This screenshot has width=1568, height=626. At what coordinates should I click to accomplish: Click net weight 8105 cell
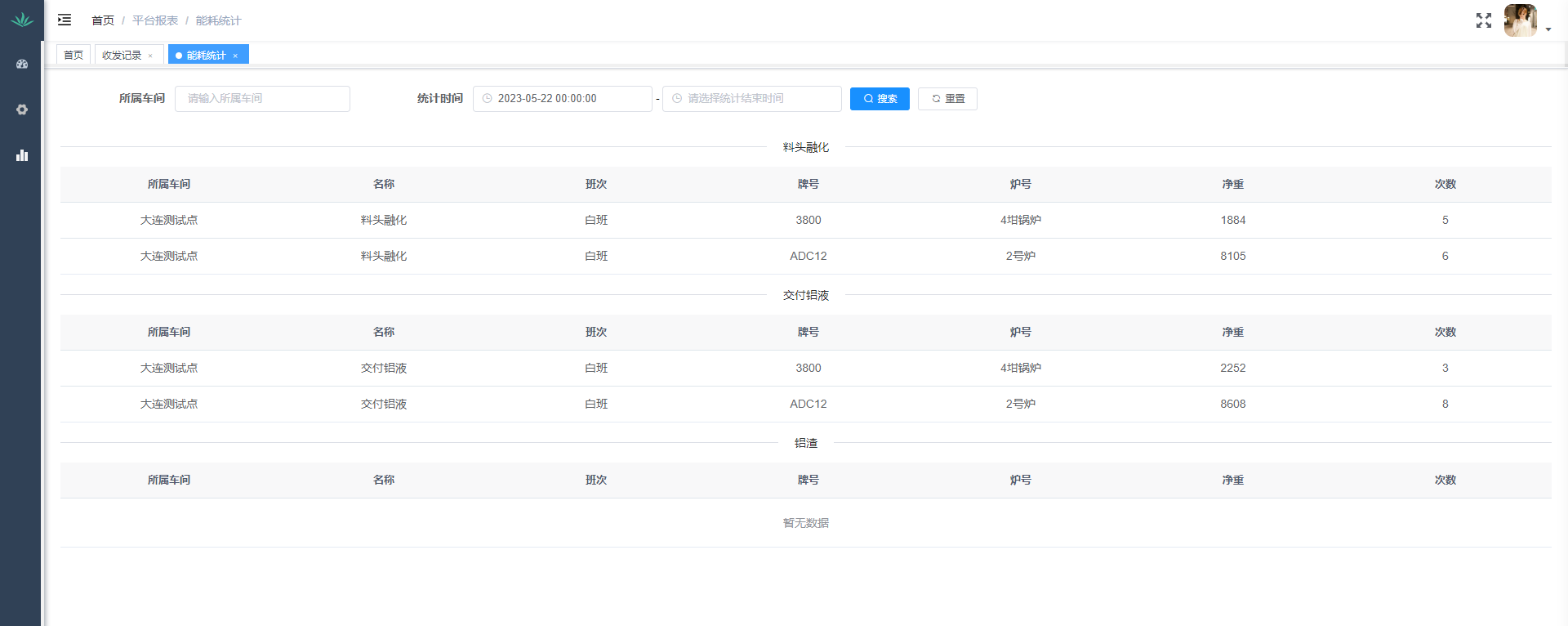pos(1233,257)
